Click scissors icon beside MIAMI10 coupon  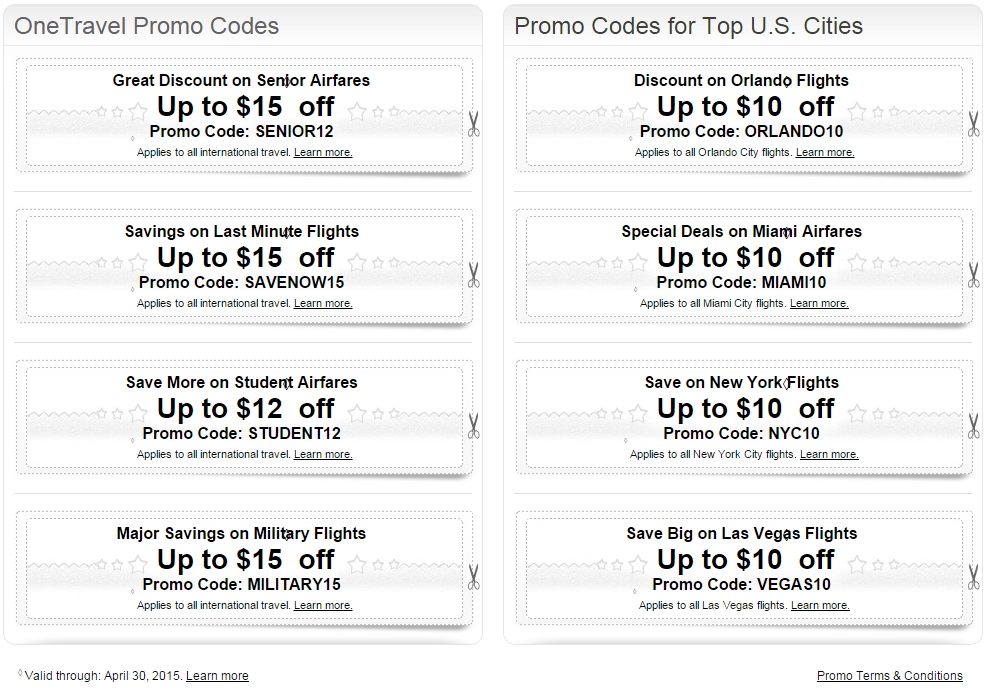(x=973, y=275)
